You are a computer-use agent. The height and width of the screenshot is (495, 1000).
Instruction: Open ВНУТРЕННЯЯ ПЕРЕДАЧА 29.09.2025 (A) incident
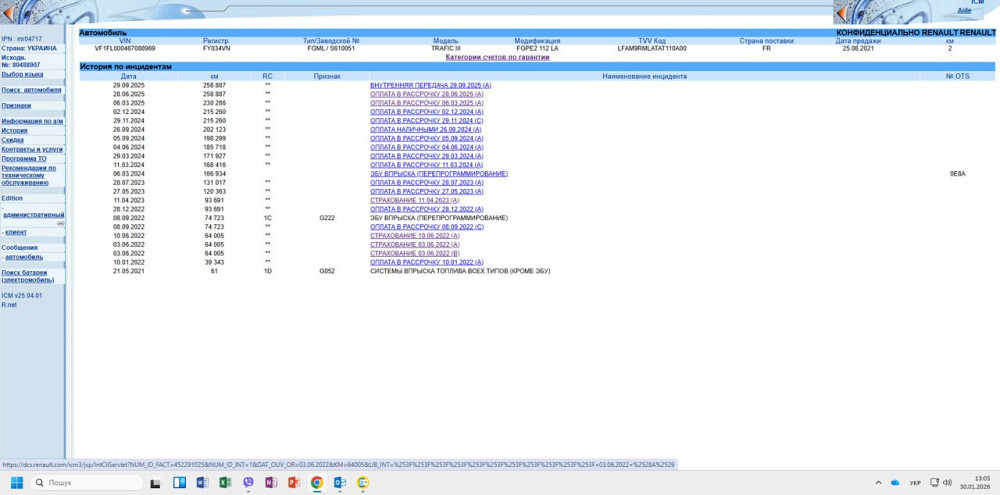[430, 85]
